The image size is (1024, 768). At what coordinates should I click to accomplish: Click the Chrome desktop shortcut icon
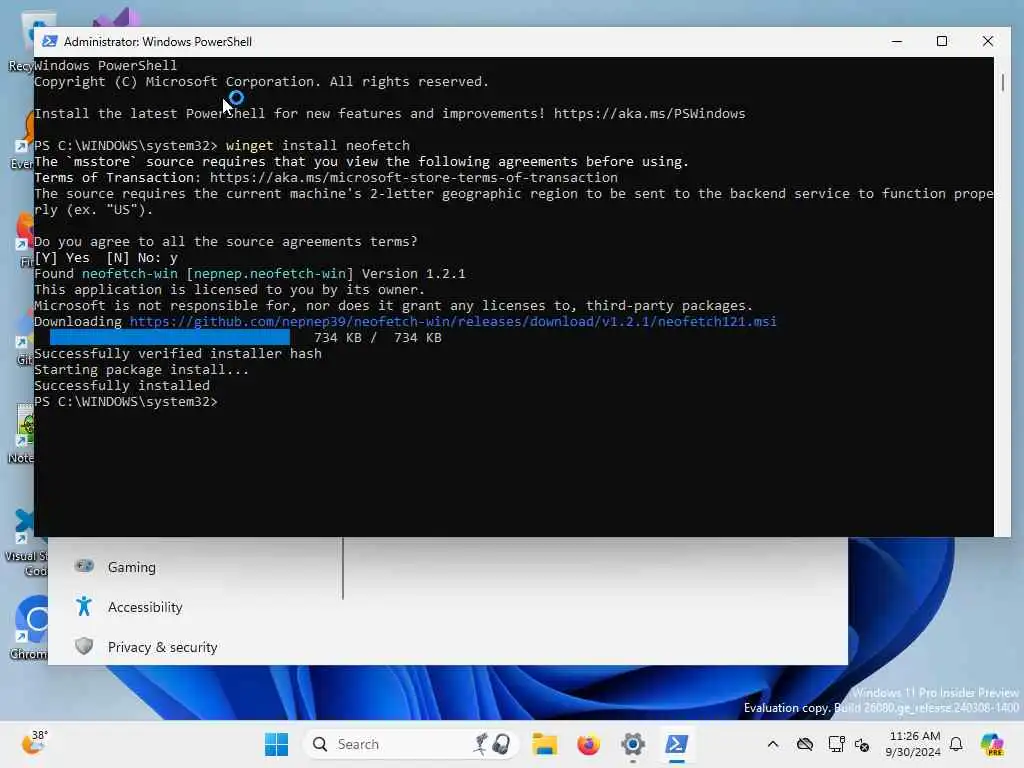[x=30, y=619]
